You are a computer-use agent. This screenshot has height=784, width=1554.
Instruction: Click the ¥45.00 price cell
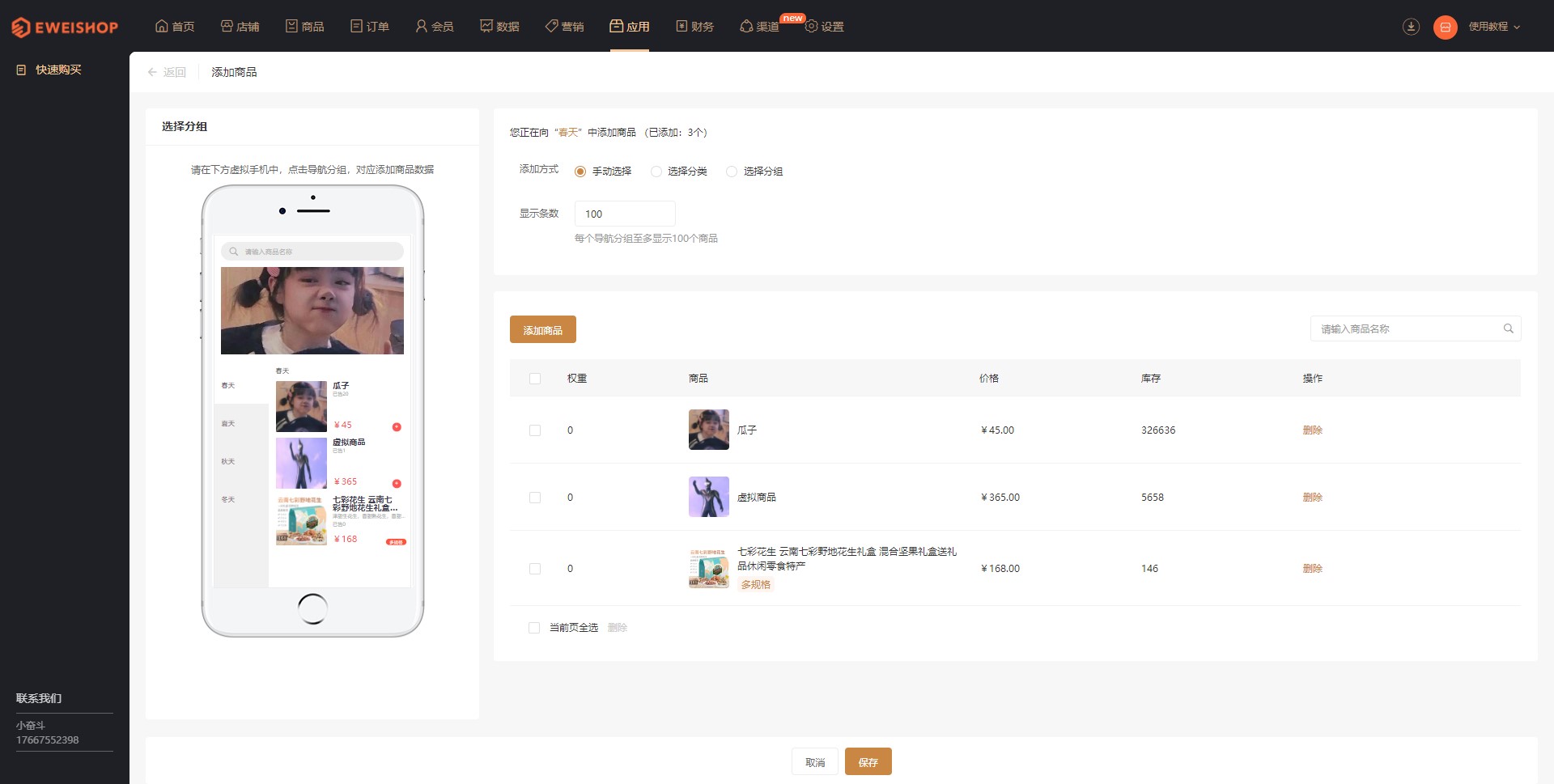pyautogui.click(x=997, y=430)
